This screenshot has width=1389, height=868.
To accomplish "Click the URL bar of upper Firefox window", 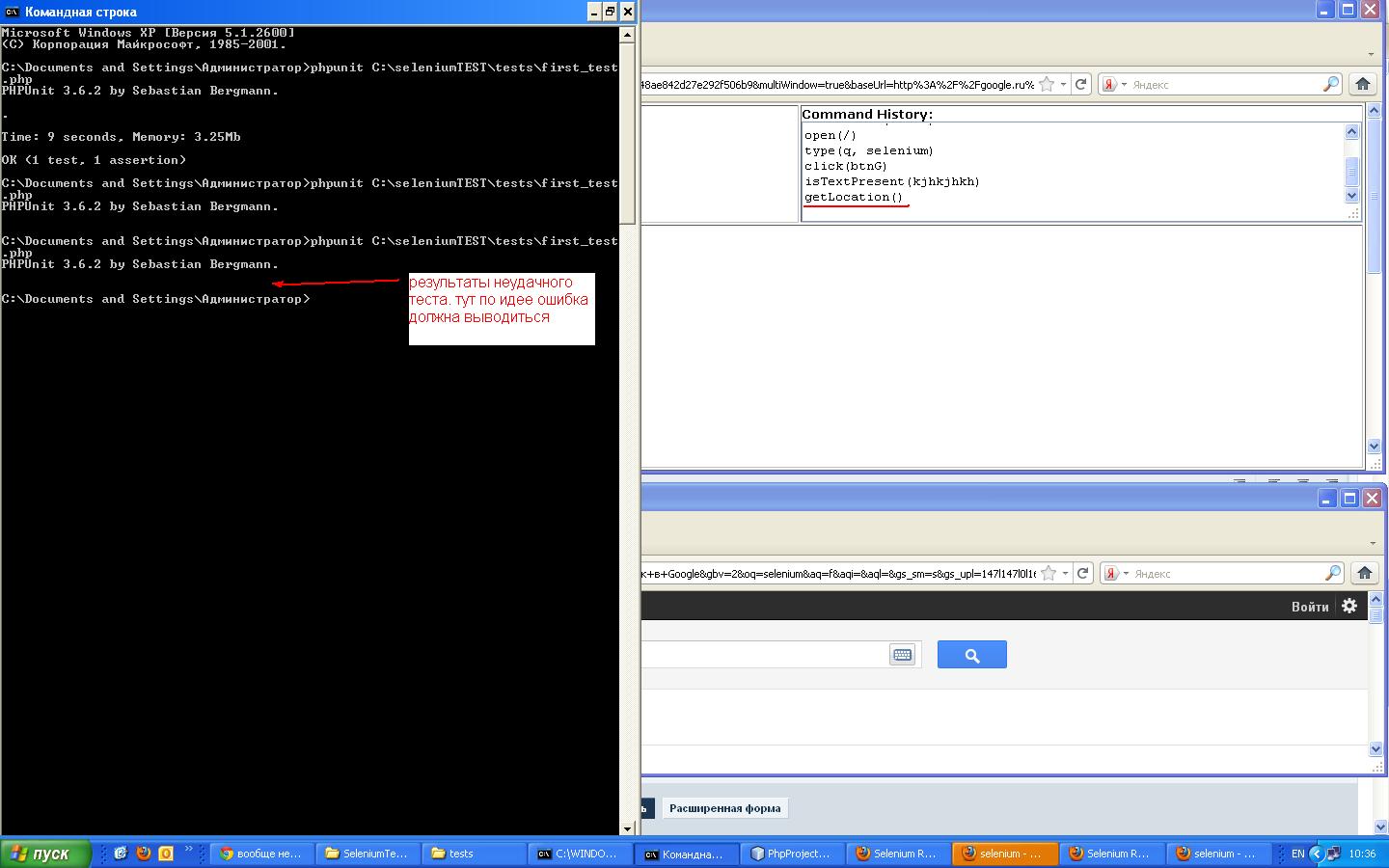I will point(837,85).
